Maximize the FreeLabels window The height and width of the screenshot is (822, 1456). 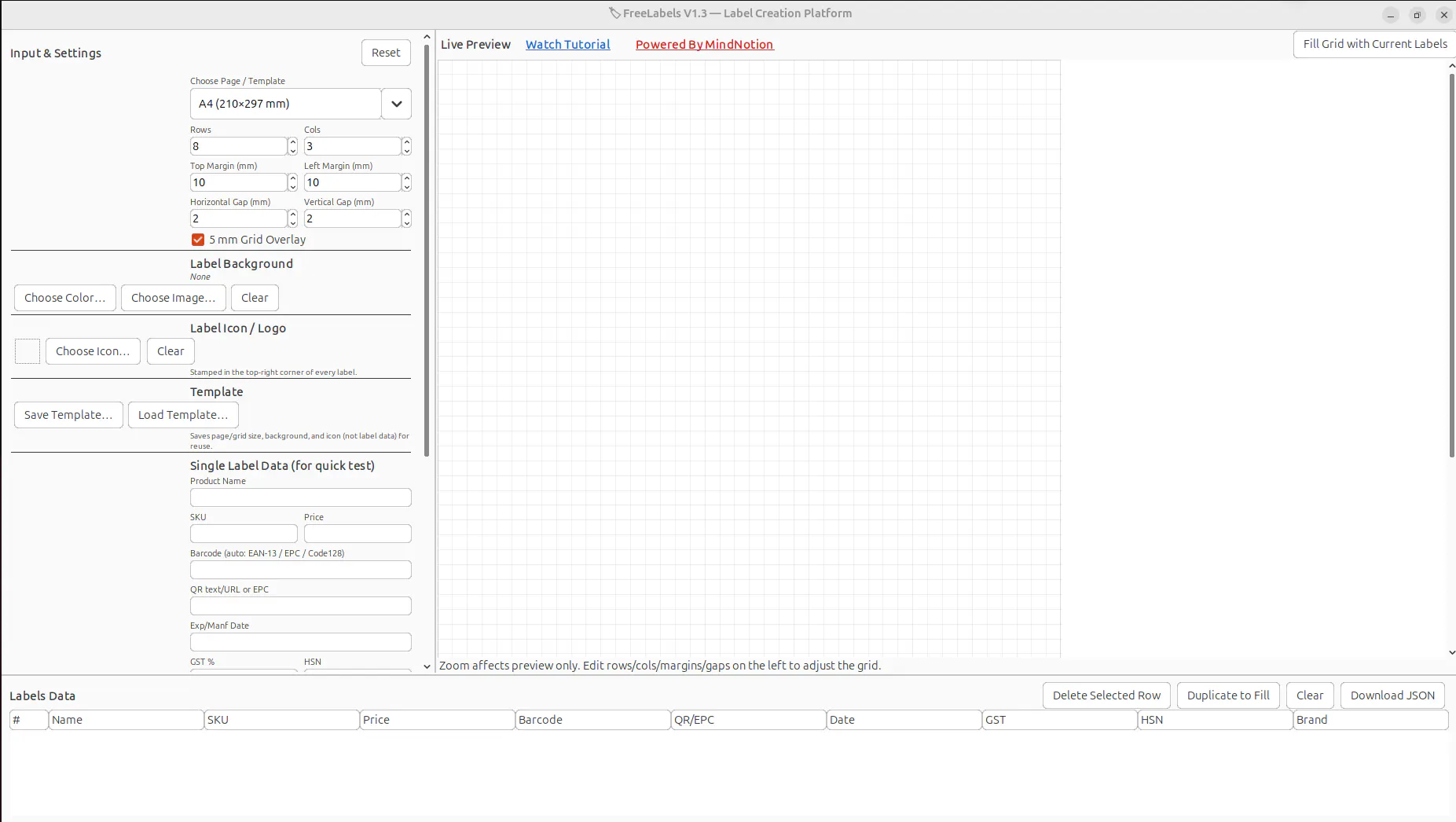pos(1417,15)
